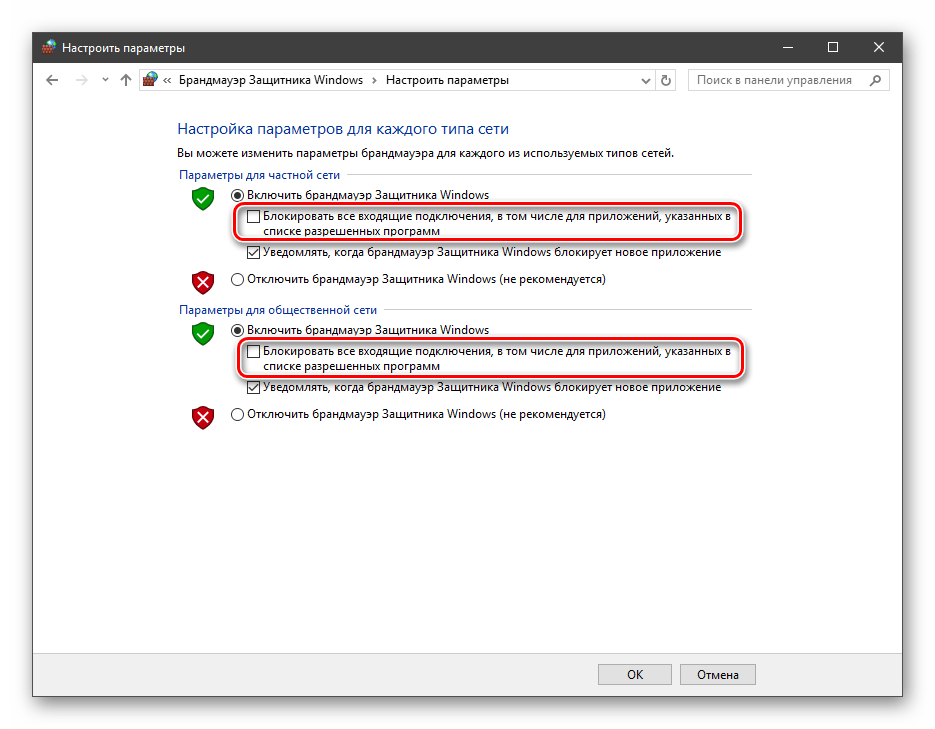Click the Back arrow in navigation bar

pos(53,80)
